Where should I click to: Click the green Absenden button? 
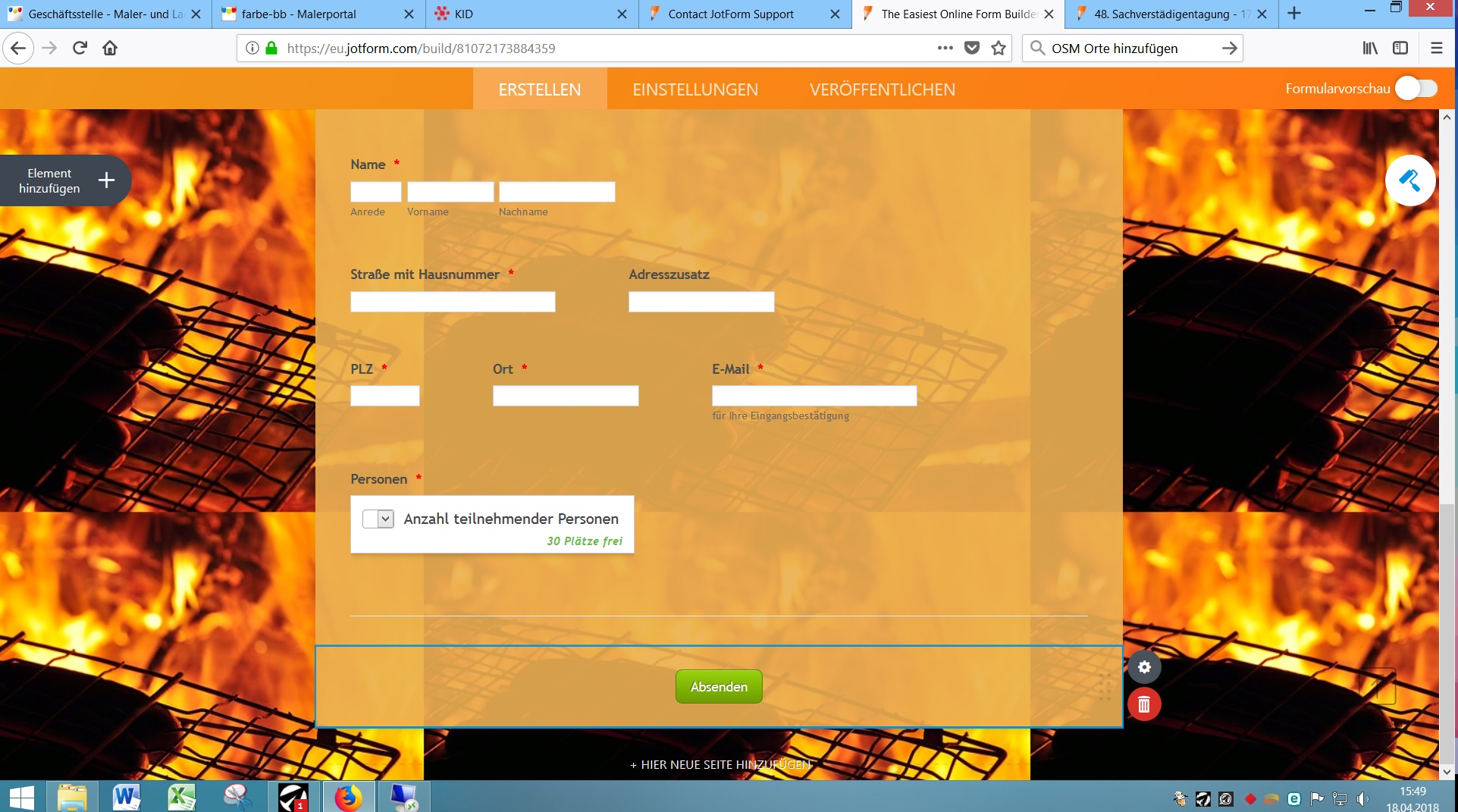tap(718, 687)
